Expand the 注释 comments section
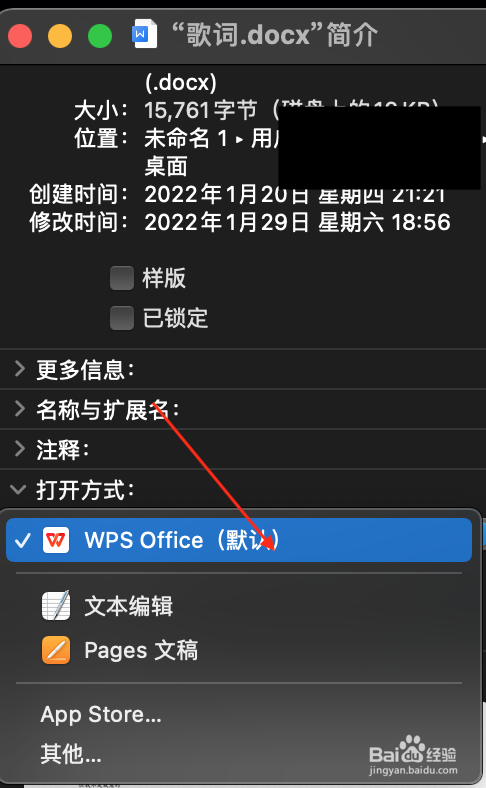 [x=20, y=448]
